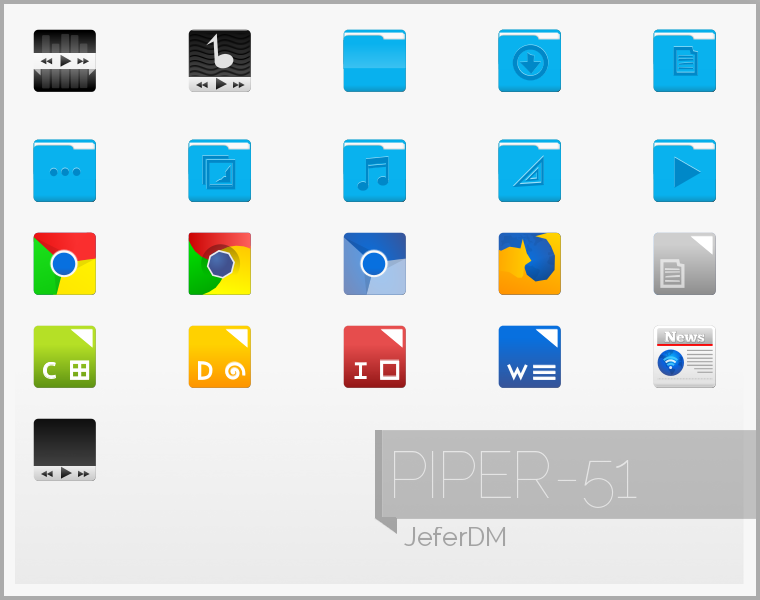The image size is (760, 600).
Task: Open the folder with triangle ruler
Action: pyautogui.click(x=530, y=171)
